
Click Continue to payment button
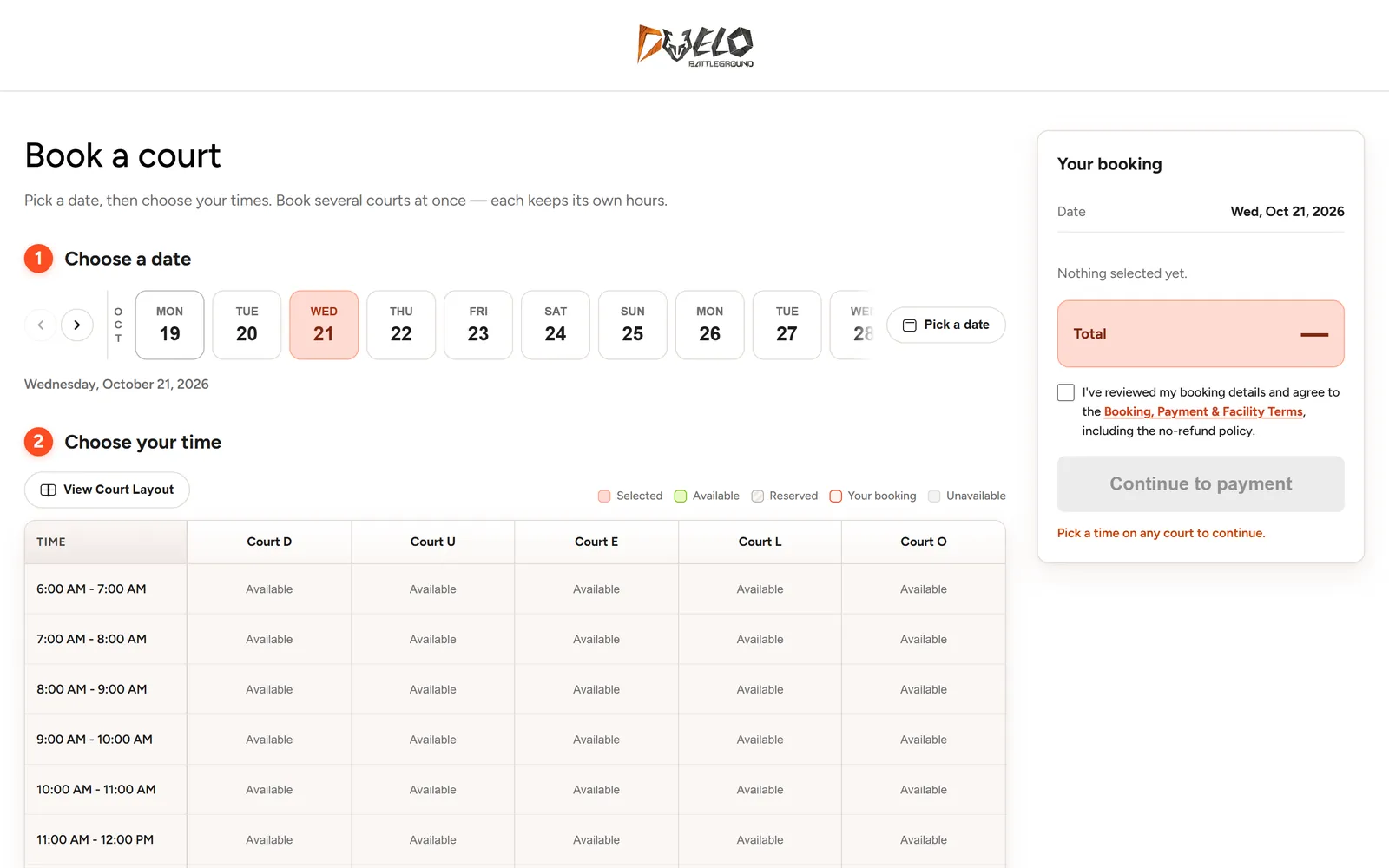pyautogui.click(x=1201, y=483)
